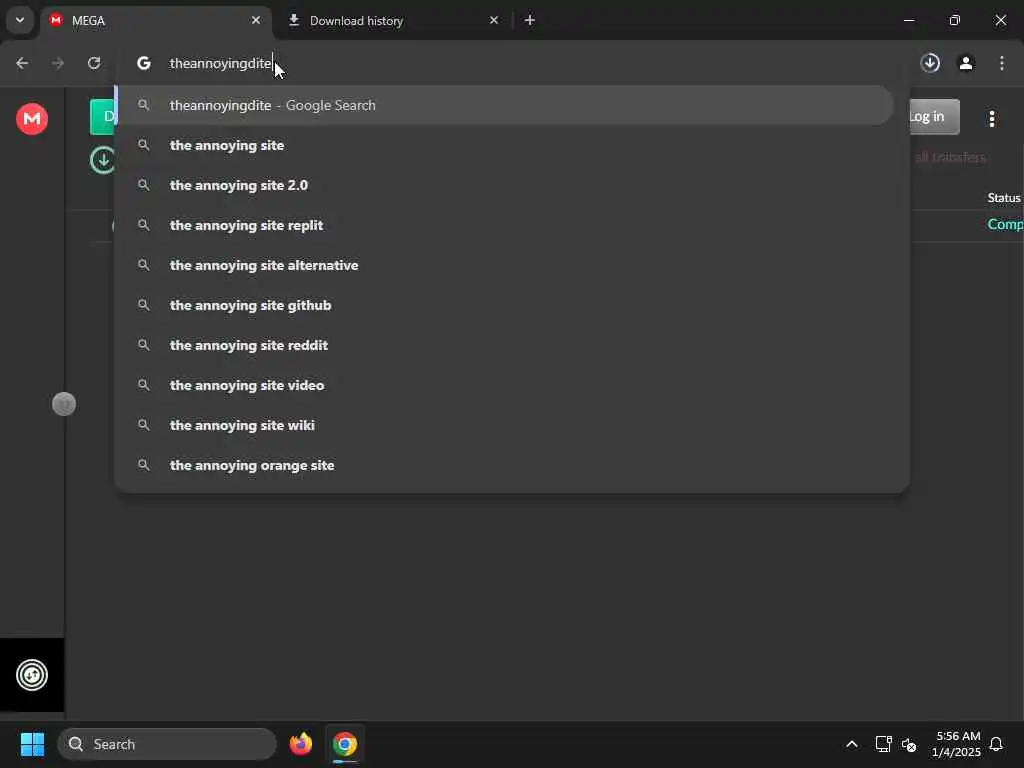This screenshot has width=1024, height=768.
Task: Select suggestion 'the annoying site reddit'
Action: [x=504, y=345]
